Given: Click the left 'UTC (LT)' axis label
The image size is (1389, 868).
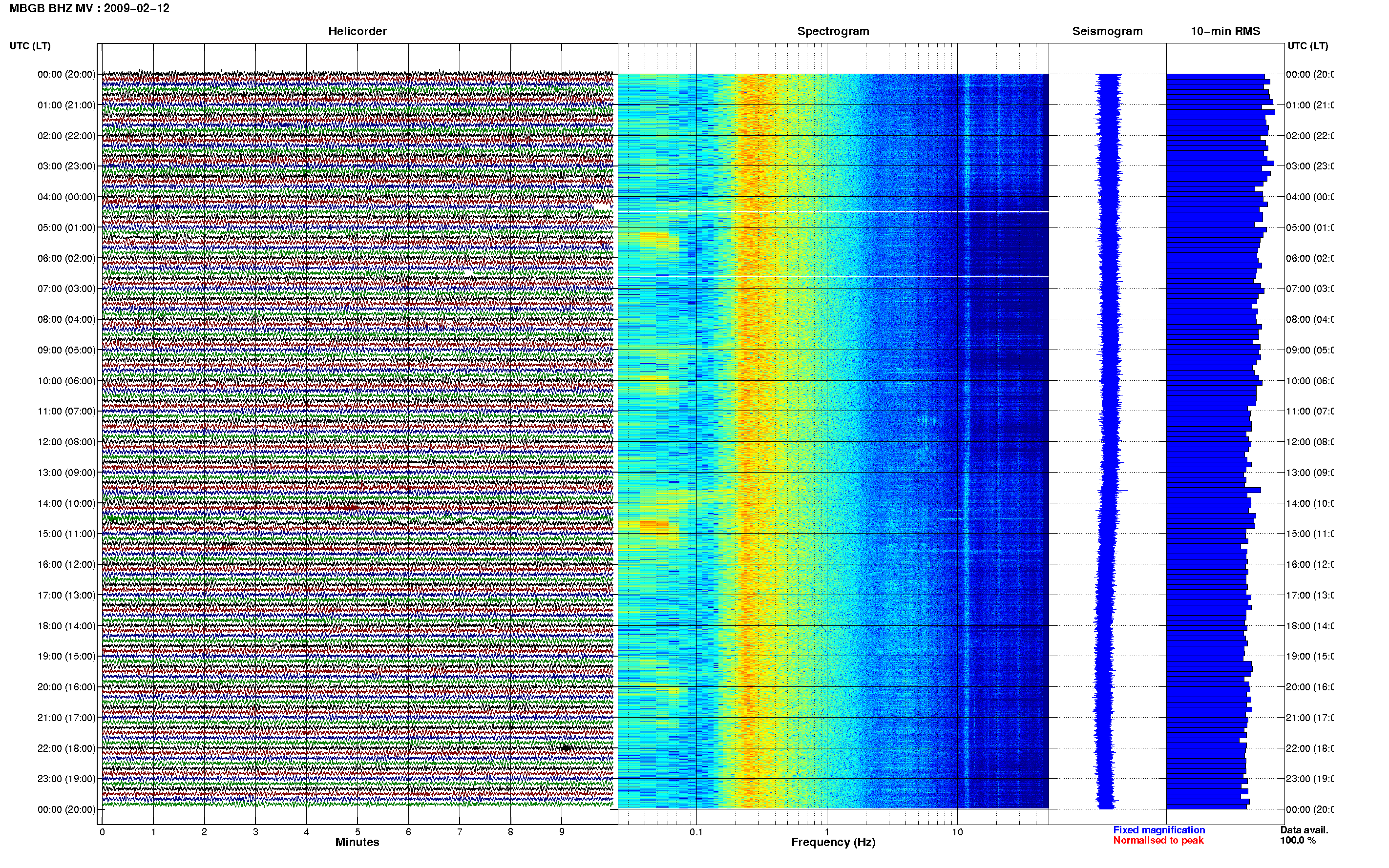Looking at the screenshot, I should [x=30, y=45].
